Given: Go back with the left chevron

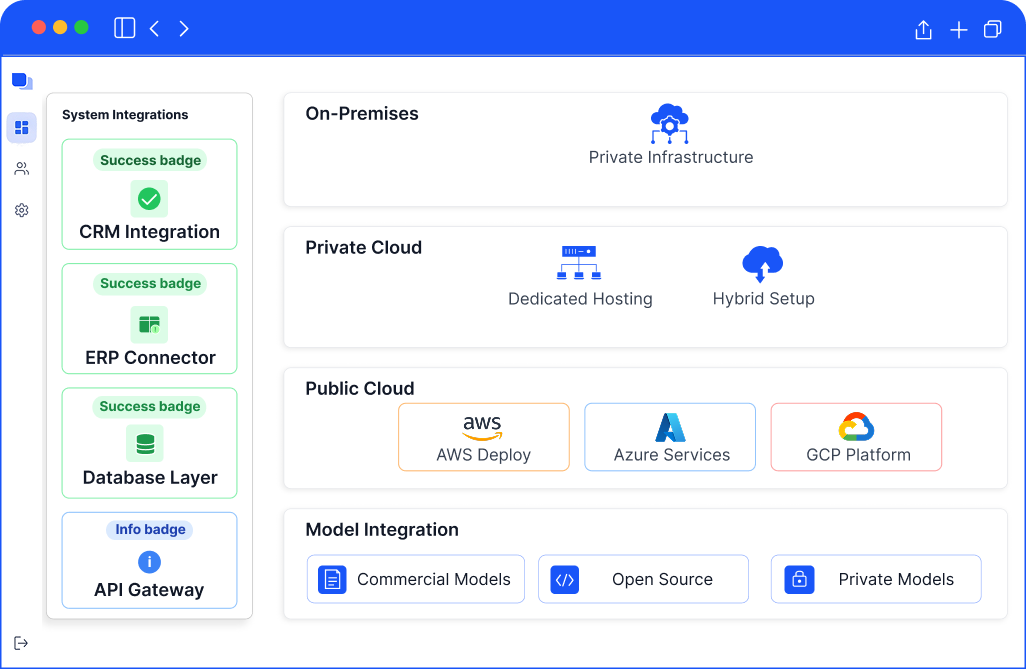Looking at the screenshot, I should pos(154,28).
